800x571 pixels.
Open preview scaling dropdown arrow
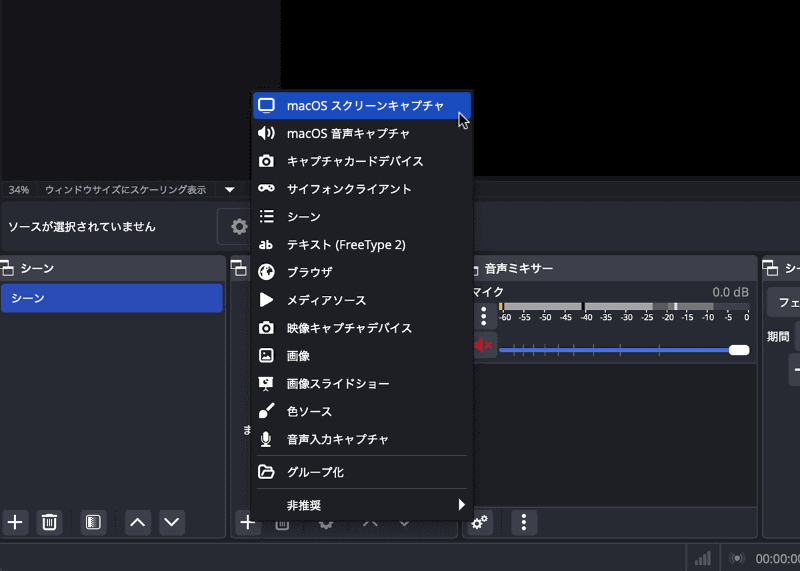230,190
